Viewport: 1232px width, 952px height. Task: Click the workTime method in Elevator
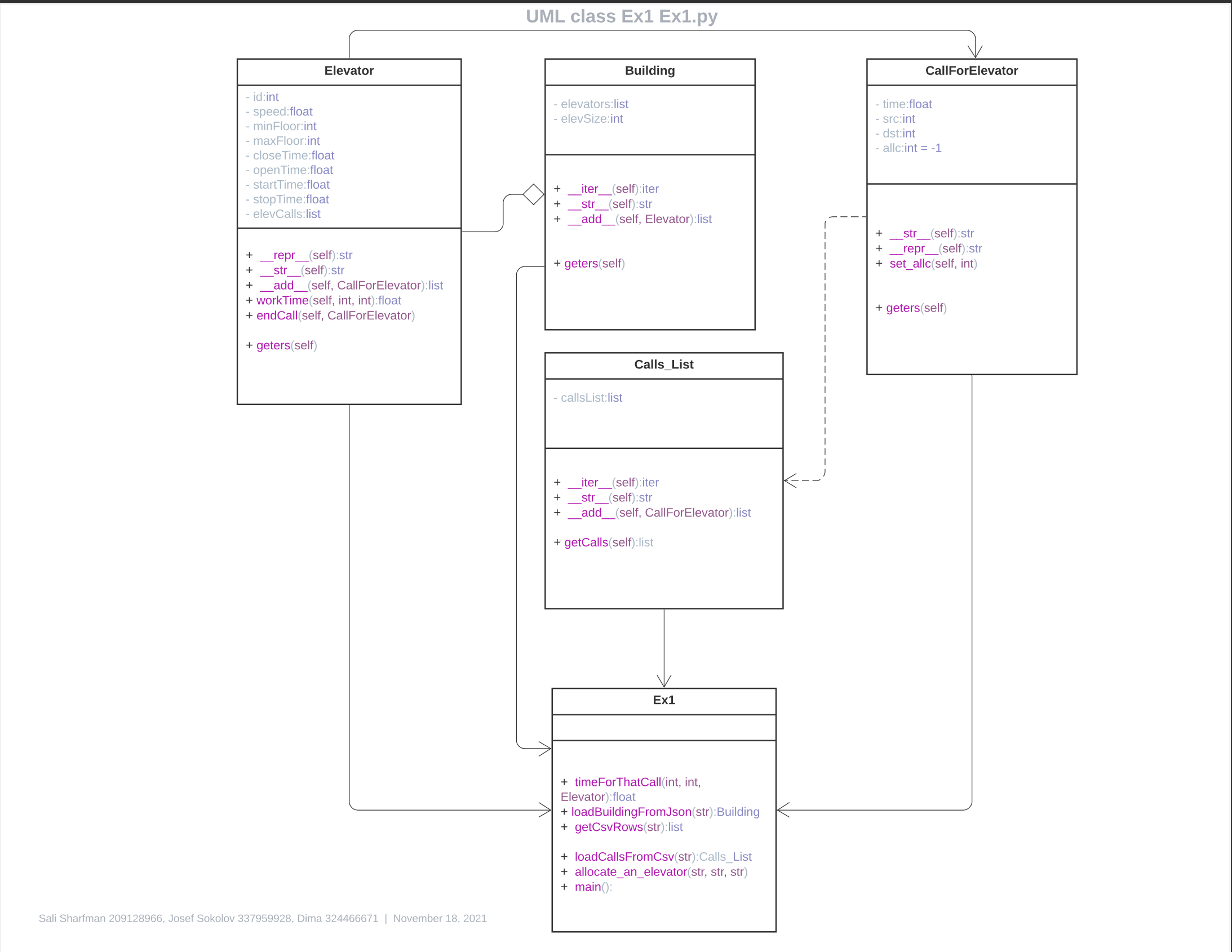click(x=282, y=300)
